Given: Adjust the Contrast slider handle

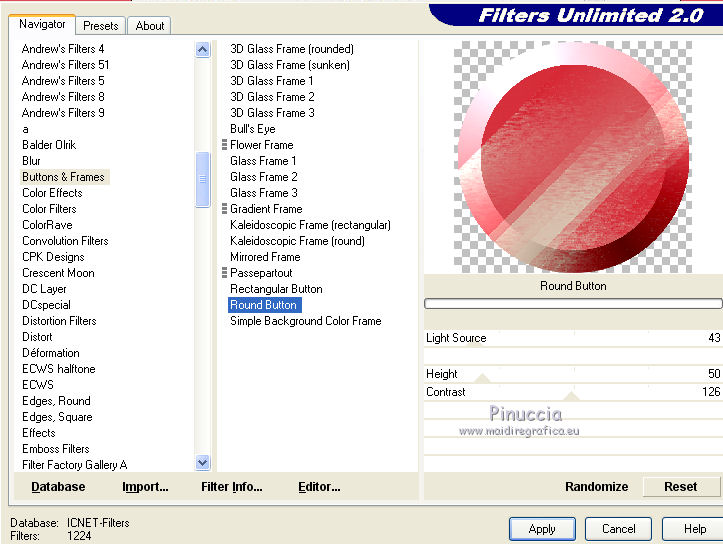Looking at the screenshot, I should (x=571, y=396).
